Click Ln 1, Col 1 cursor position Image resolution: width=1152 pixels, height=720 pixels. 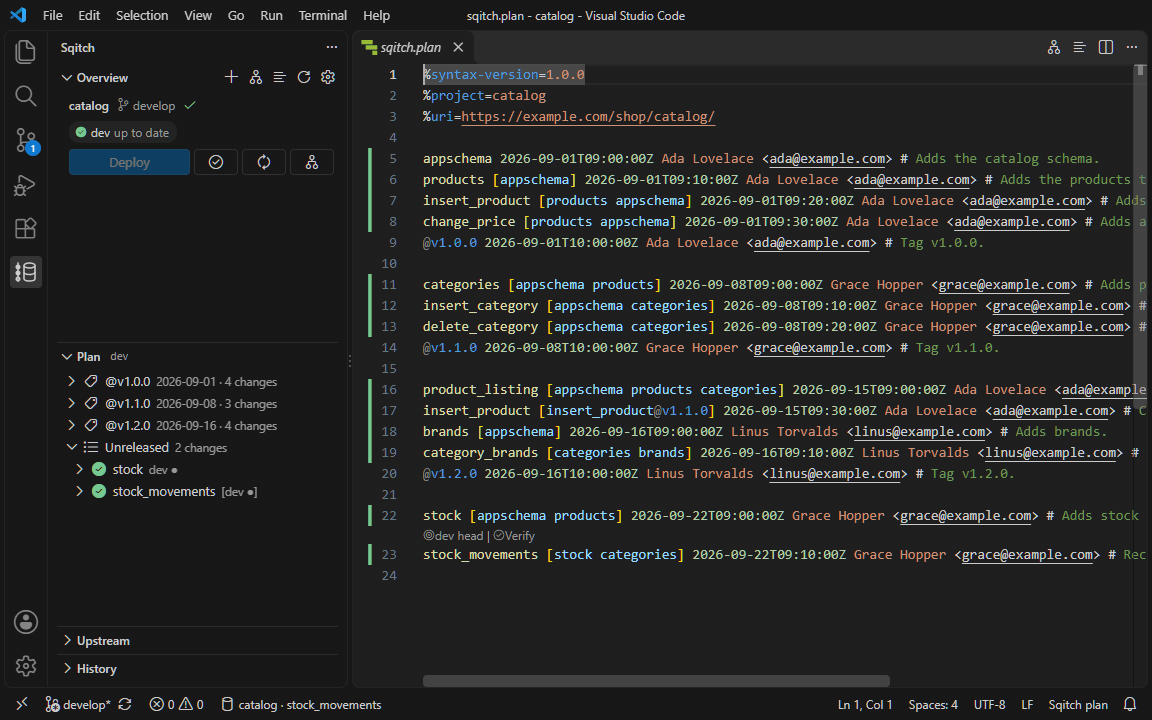pos(865,705)
